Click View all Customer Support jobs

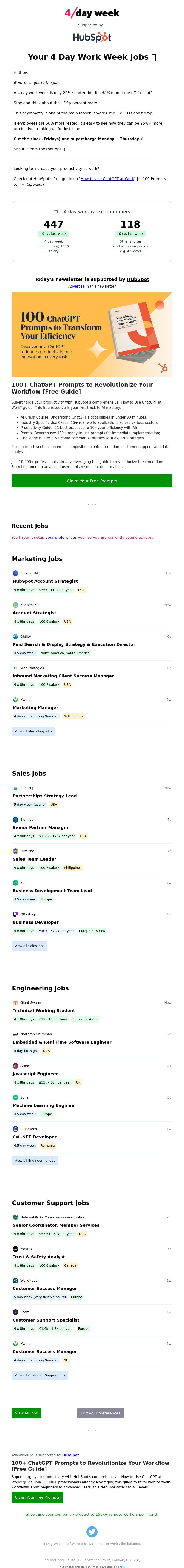(x=40, y=1375)
